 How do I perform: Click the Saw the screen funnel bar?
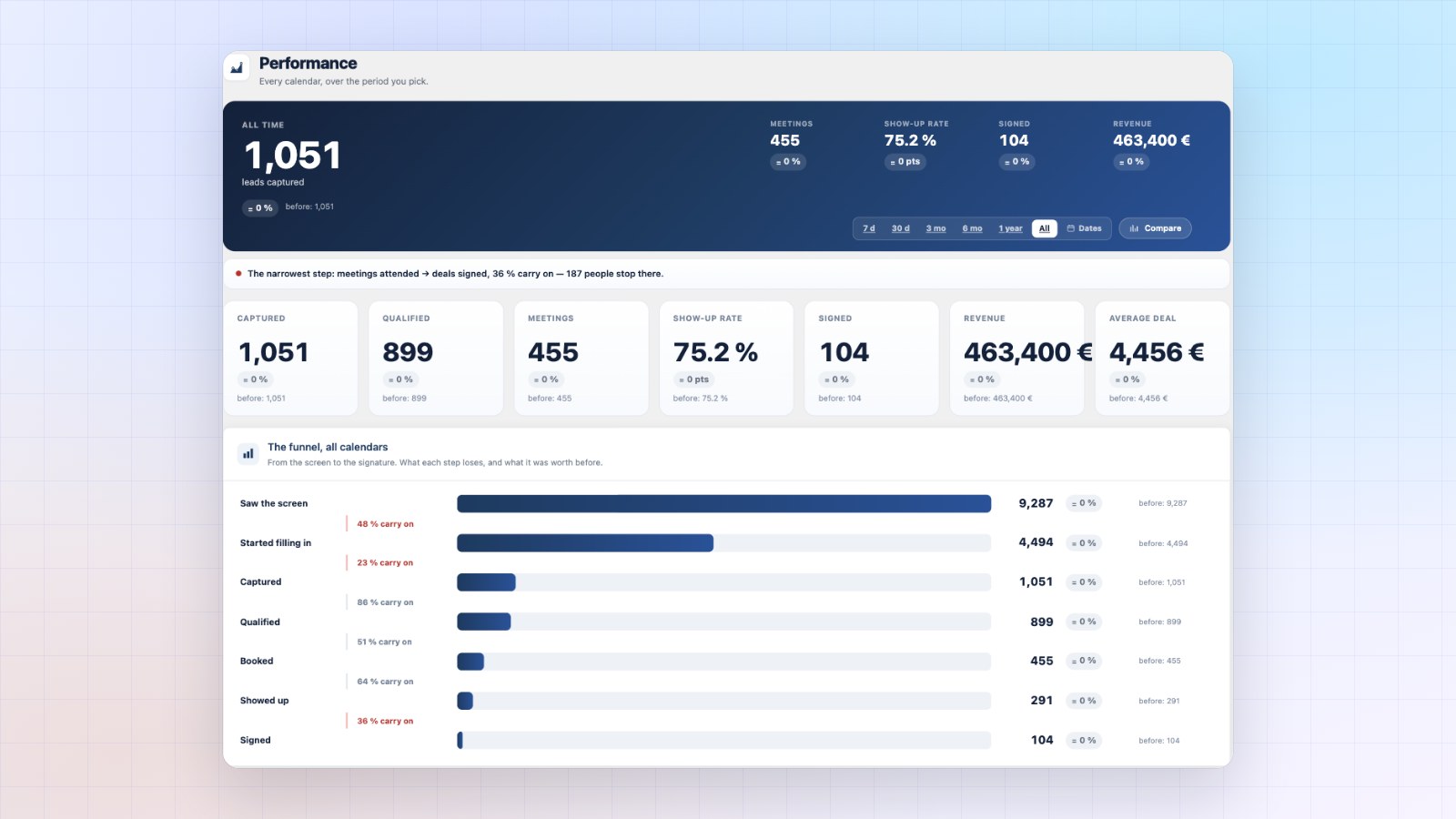click(x=723, y=503)
